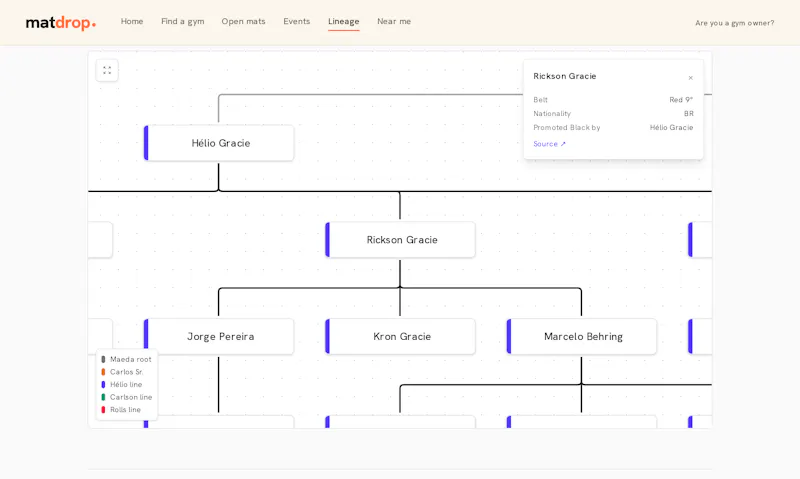Click the 'Carlson line' legend text

pyautogui.click(x=131, y=397)
